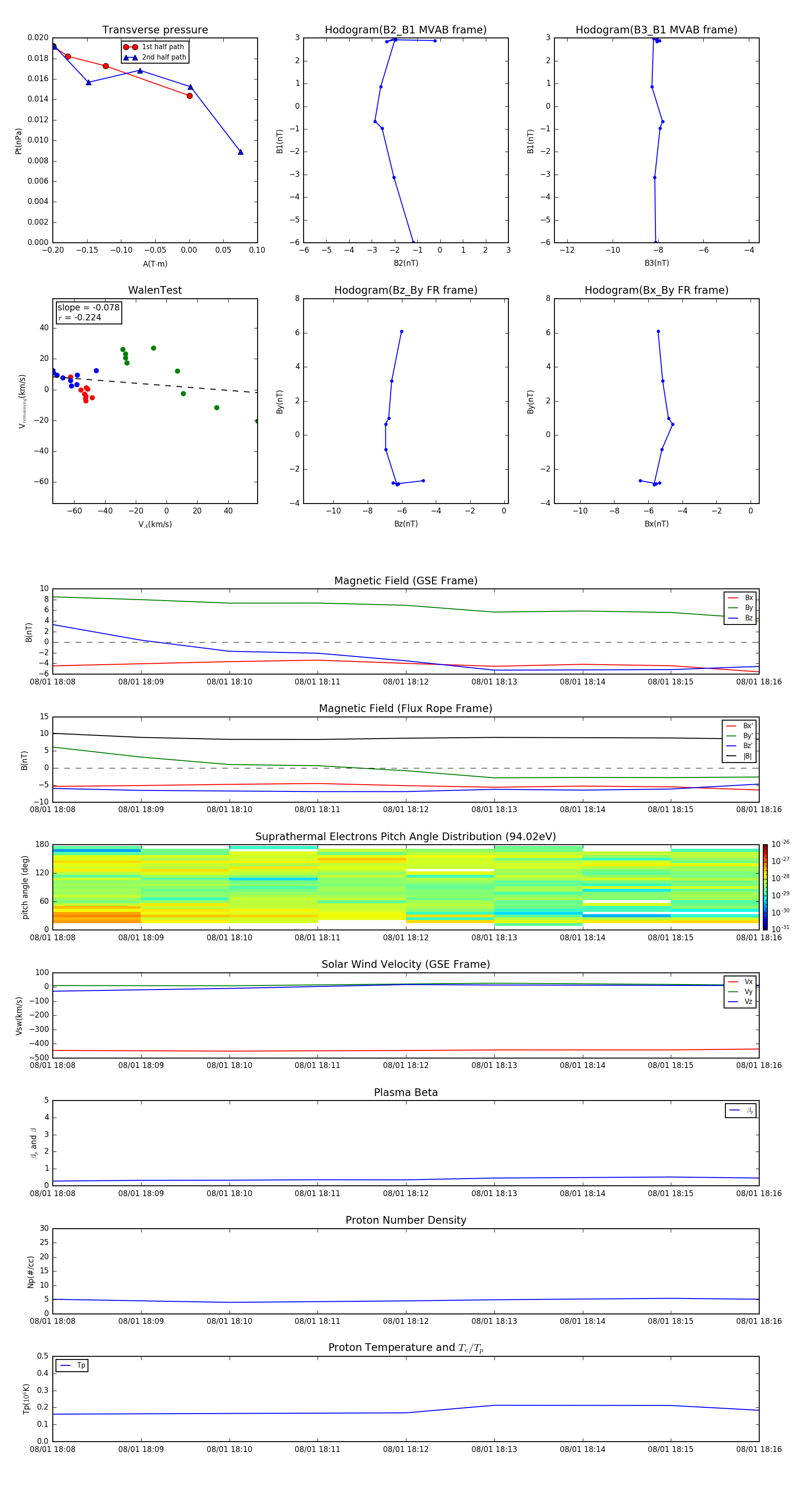The image size is (812, 1489).
Task: Click the "WalenTest" plot title
Action: tap(155, 290)
